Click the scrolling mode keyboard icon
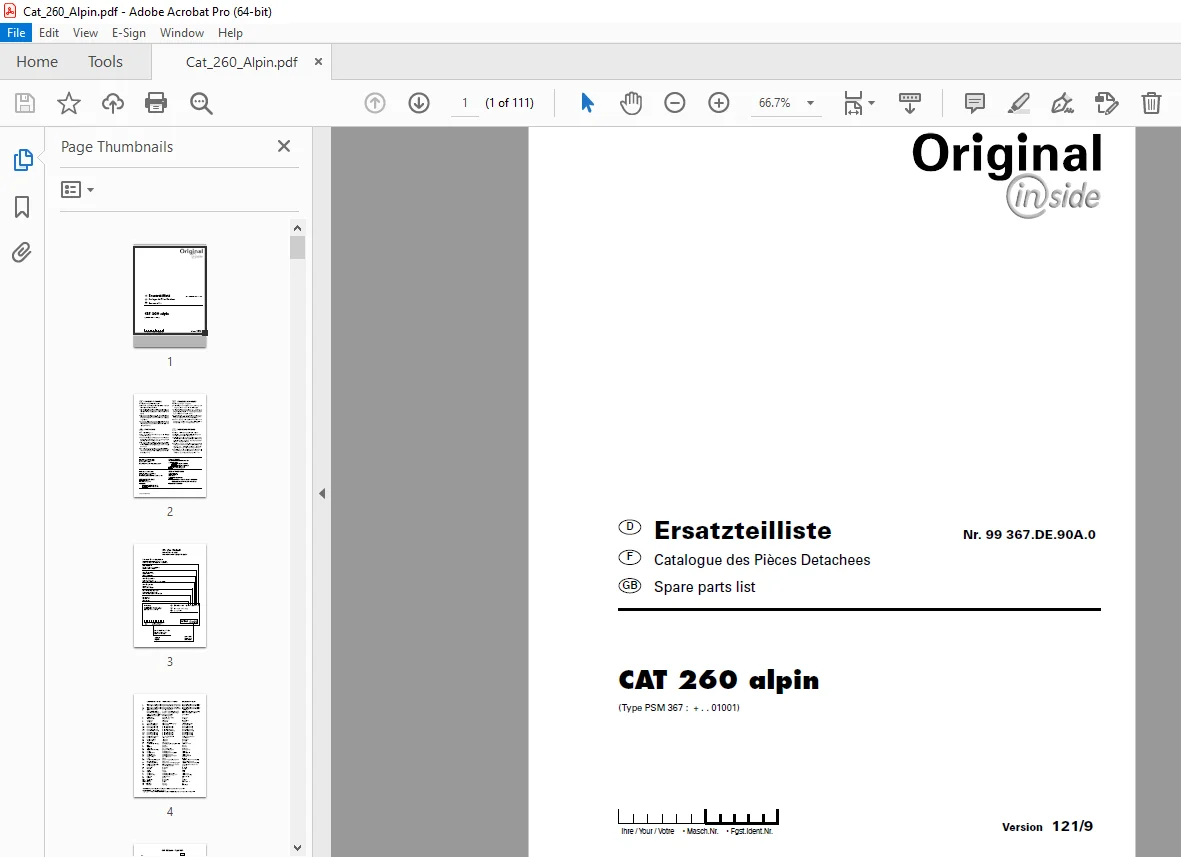 point(910,103)
